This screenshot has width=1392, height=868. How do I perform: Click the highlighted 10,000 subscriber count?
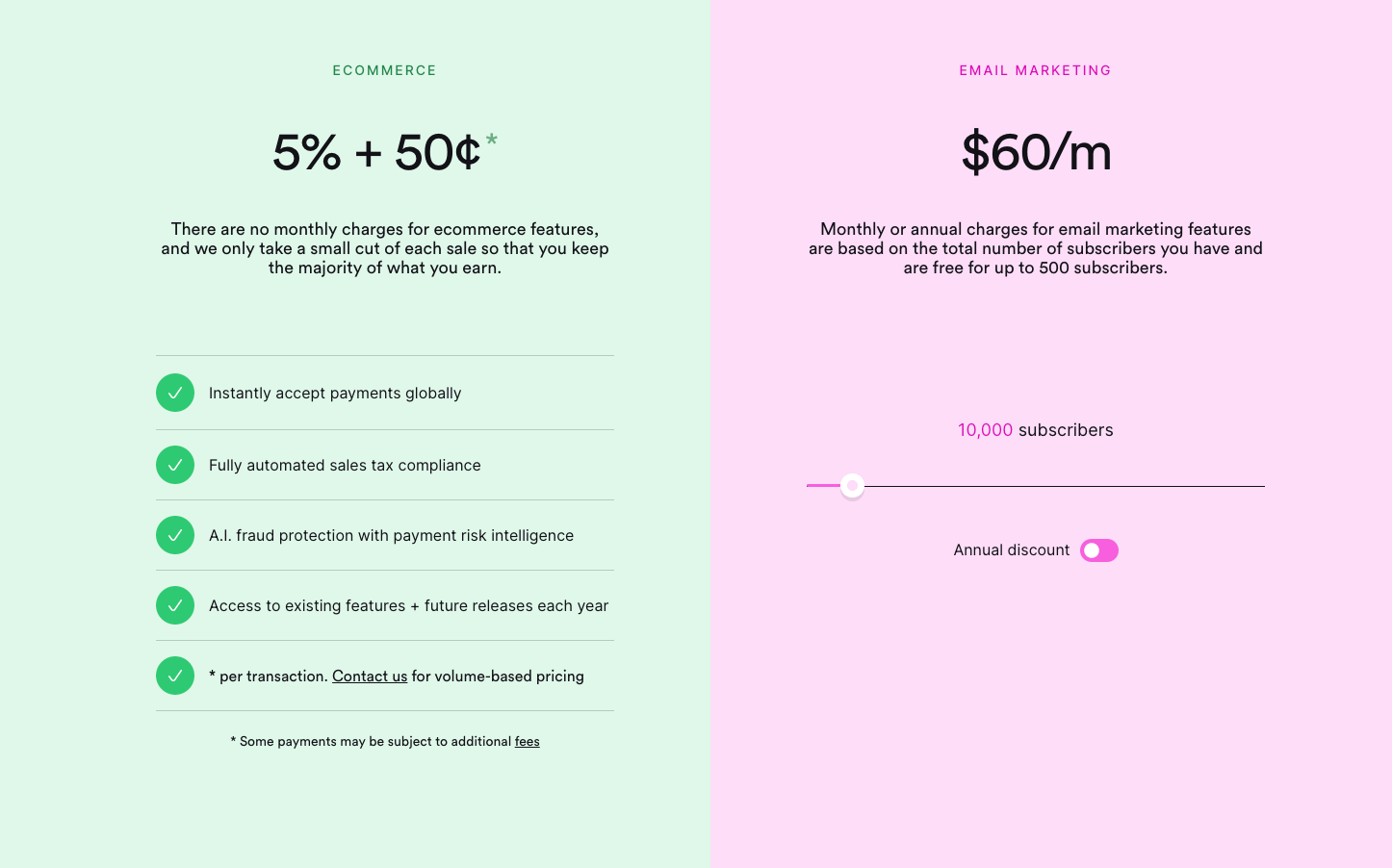click(985, 430)
